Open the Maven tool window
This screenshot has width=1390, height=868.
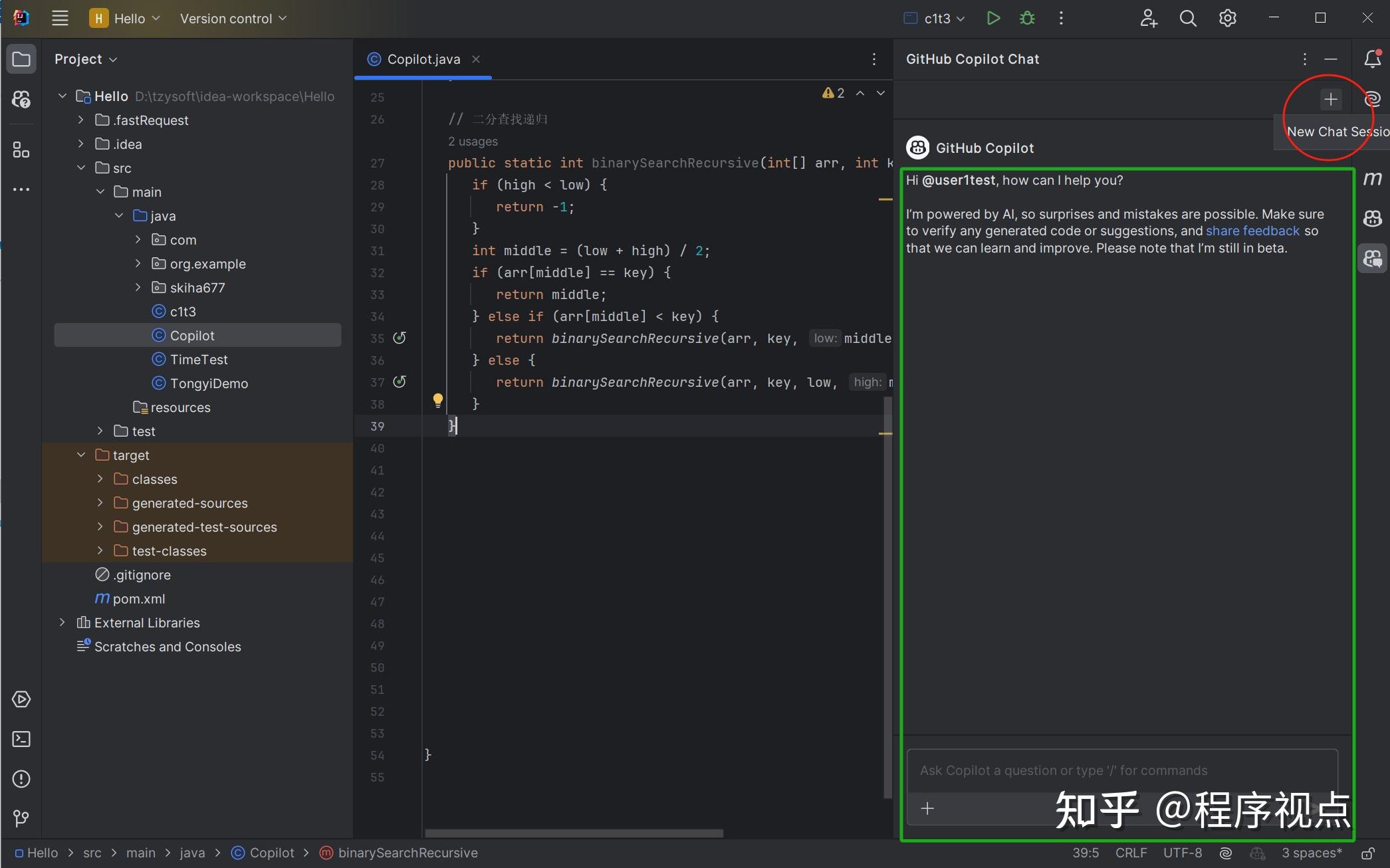coord(1373,177)
